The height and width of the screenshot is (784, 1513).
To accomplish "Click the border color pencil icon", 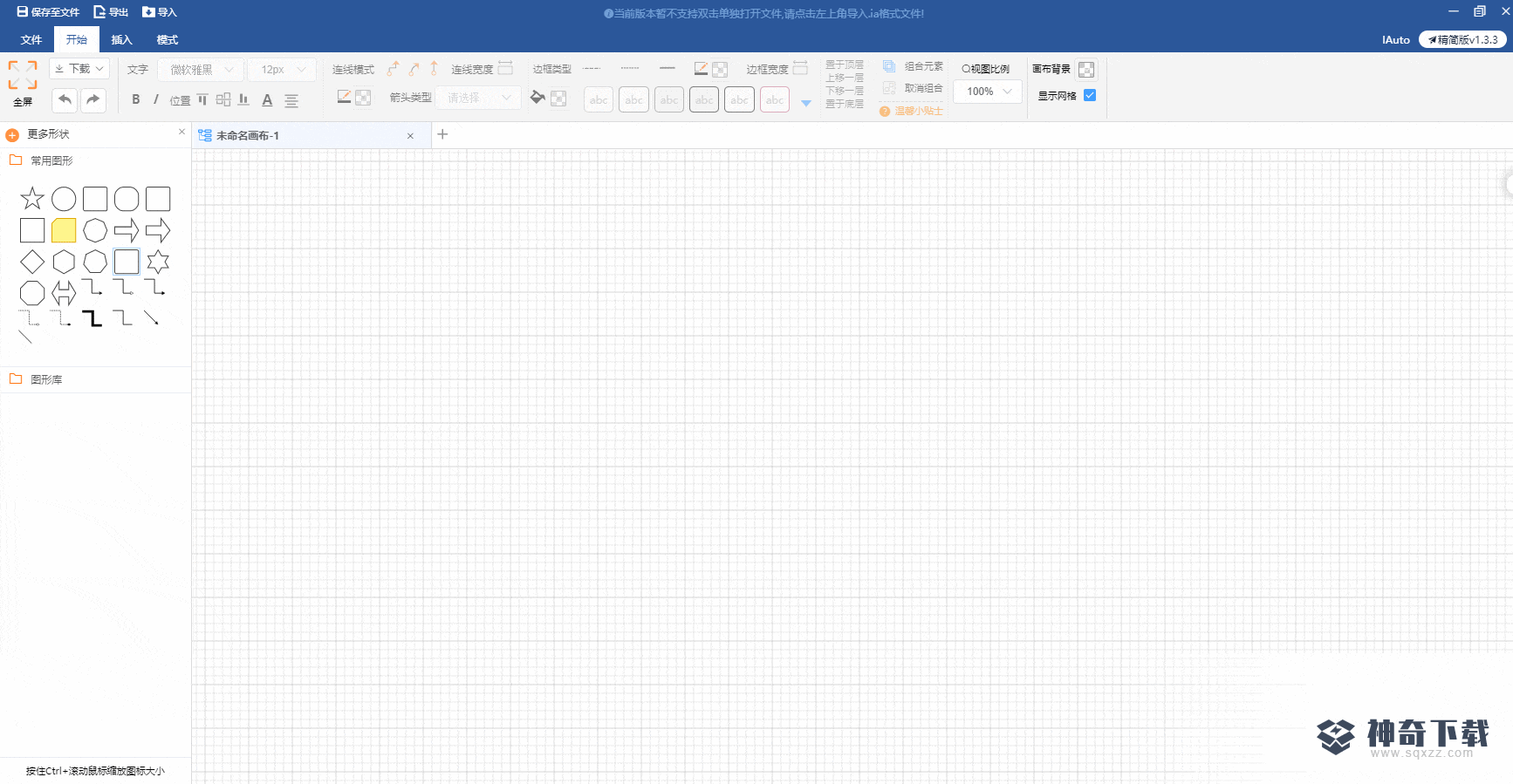I will tap(701, 68).
